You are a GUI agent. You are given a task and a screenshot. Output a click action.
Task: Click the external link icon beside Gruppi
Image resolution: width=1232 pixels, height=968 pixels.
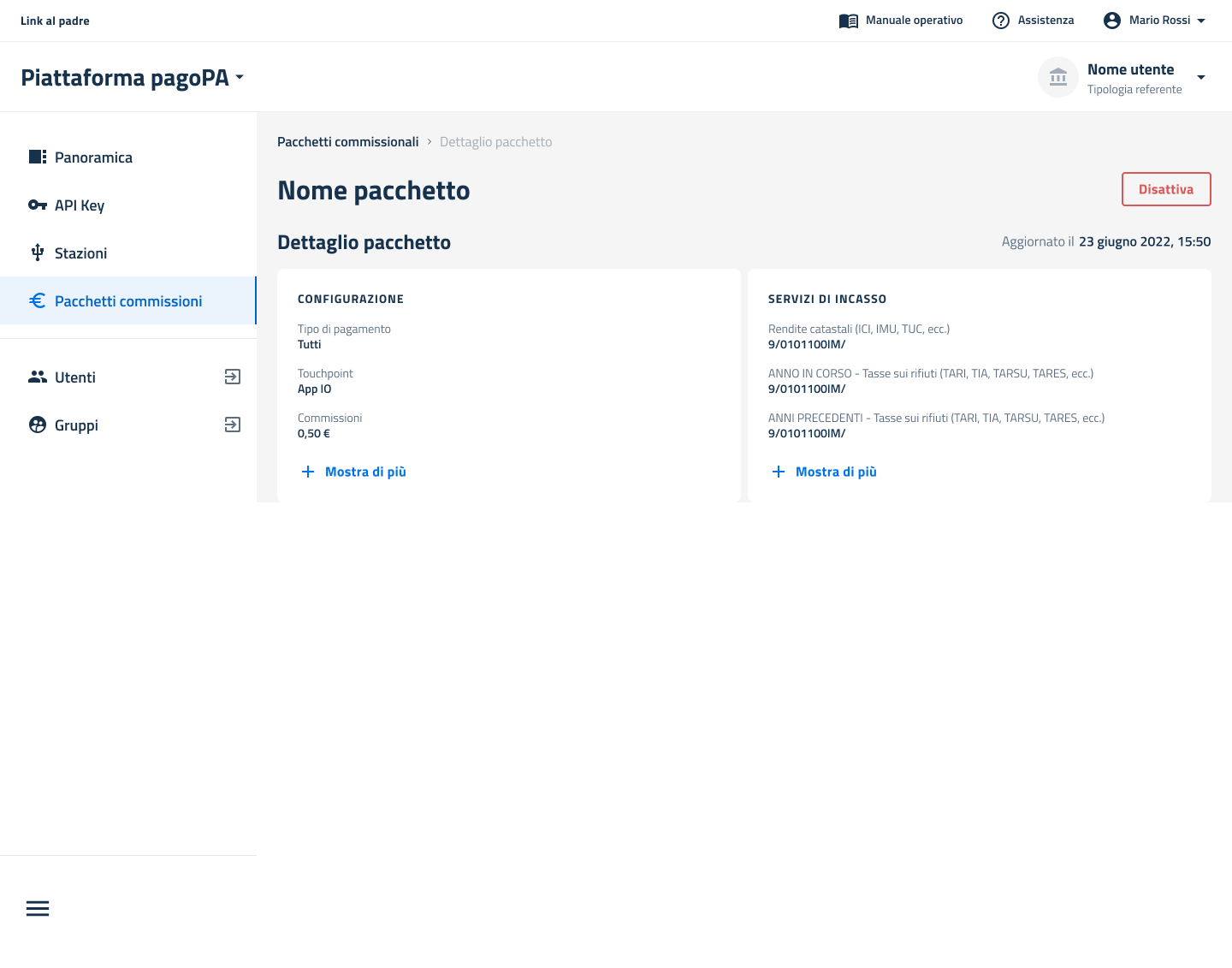click(232, 425)
